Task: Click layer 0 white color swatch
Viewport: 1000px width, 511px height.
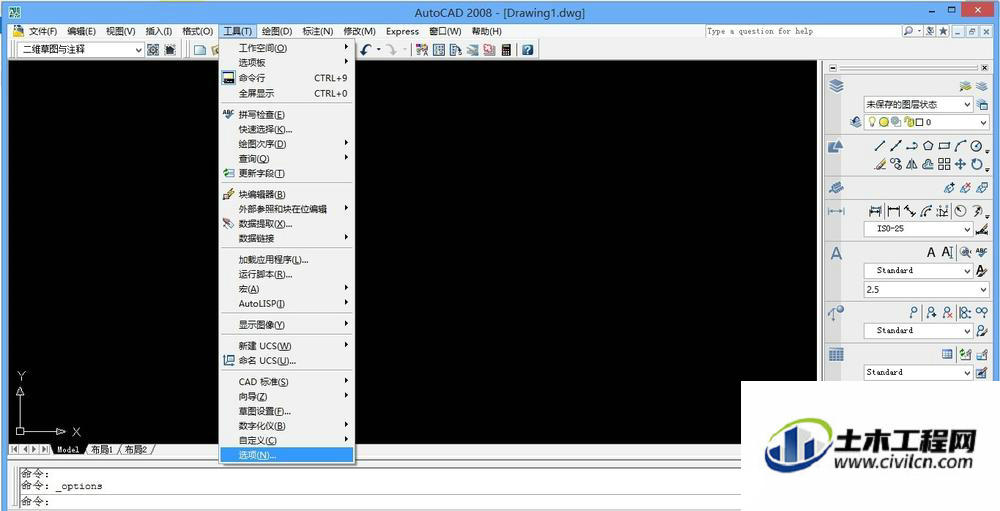Action: tap(920, 122)
